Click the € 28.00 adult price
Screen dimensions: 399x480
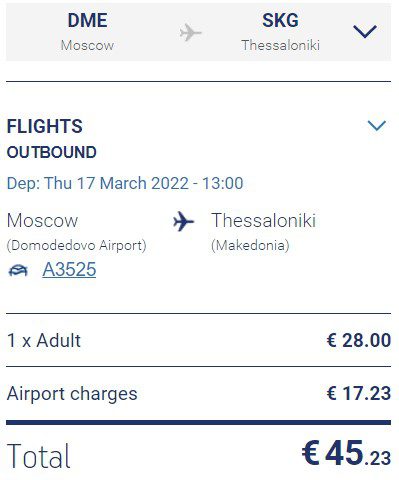[359, 340]
